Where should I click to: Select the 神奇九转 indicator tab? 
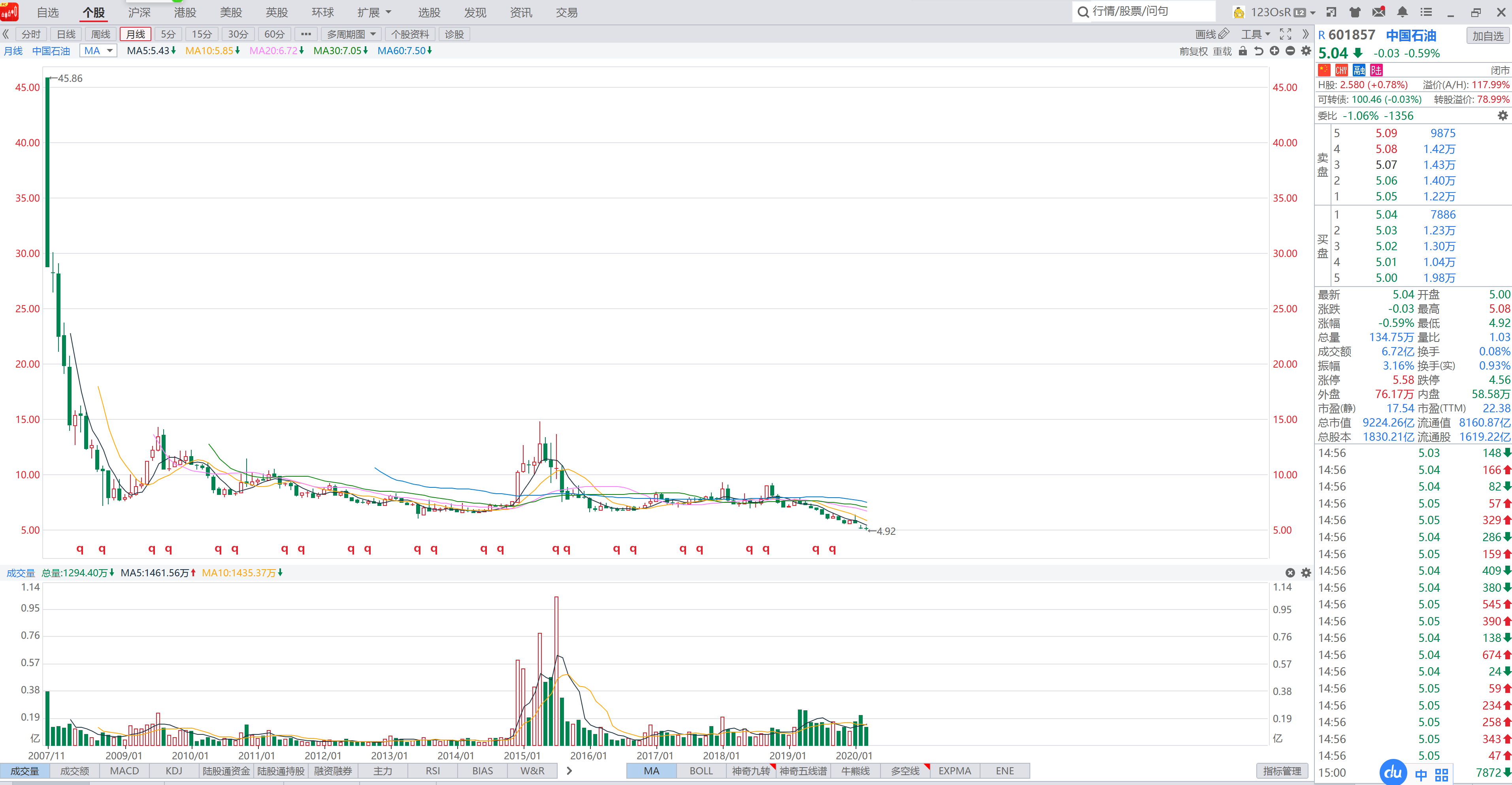(x=751, y=770)
